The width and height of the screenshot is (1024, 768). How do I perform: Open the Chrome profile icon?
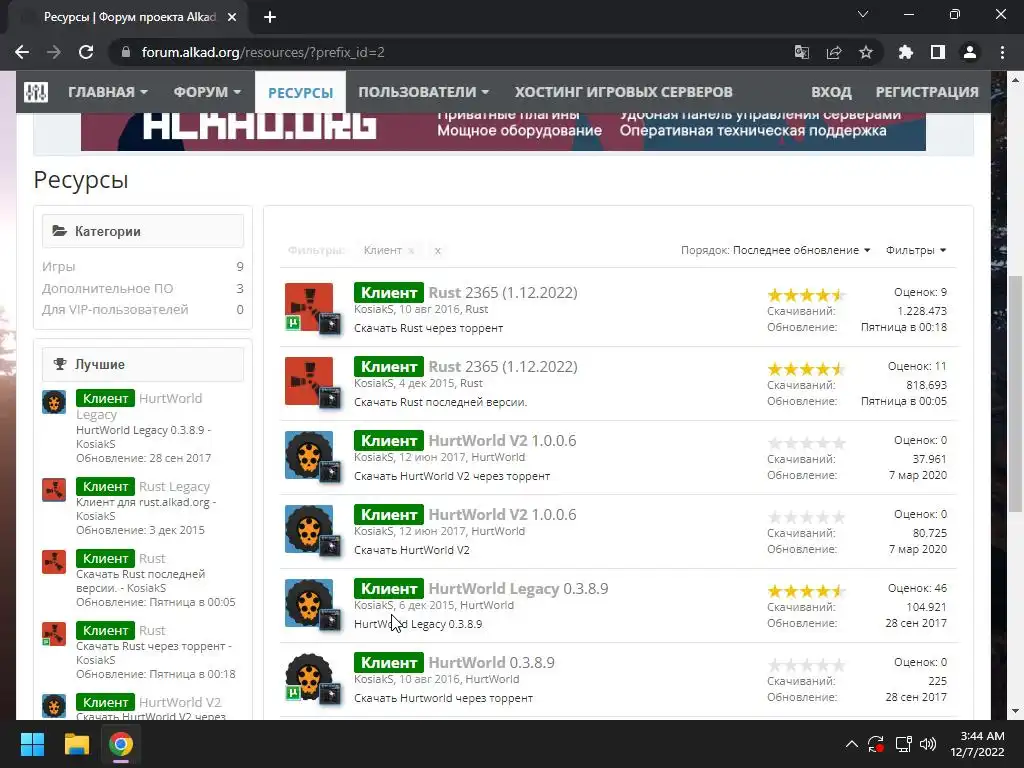(x=970, y=52)
